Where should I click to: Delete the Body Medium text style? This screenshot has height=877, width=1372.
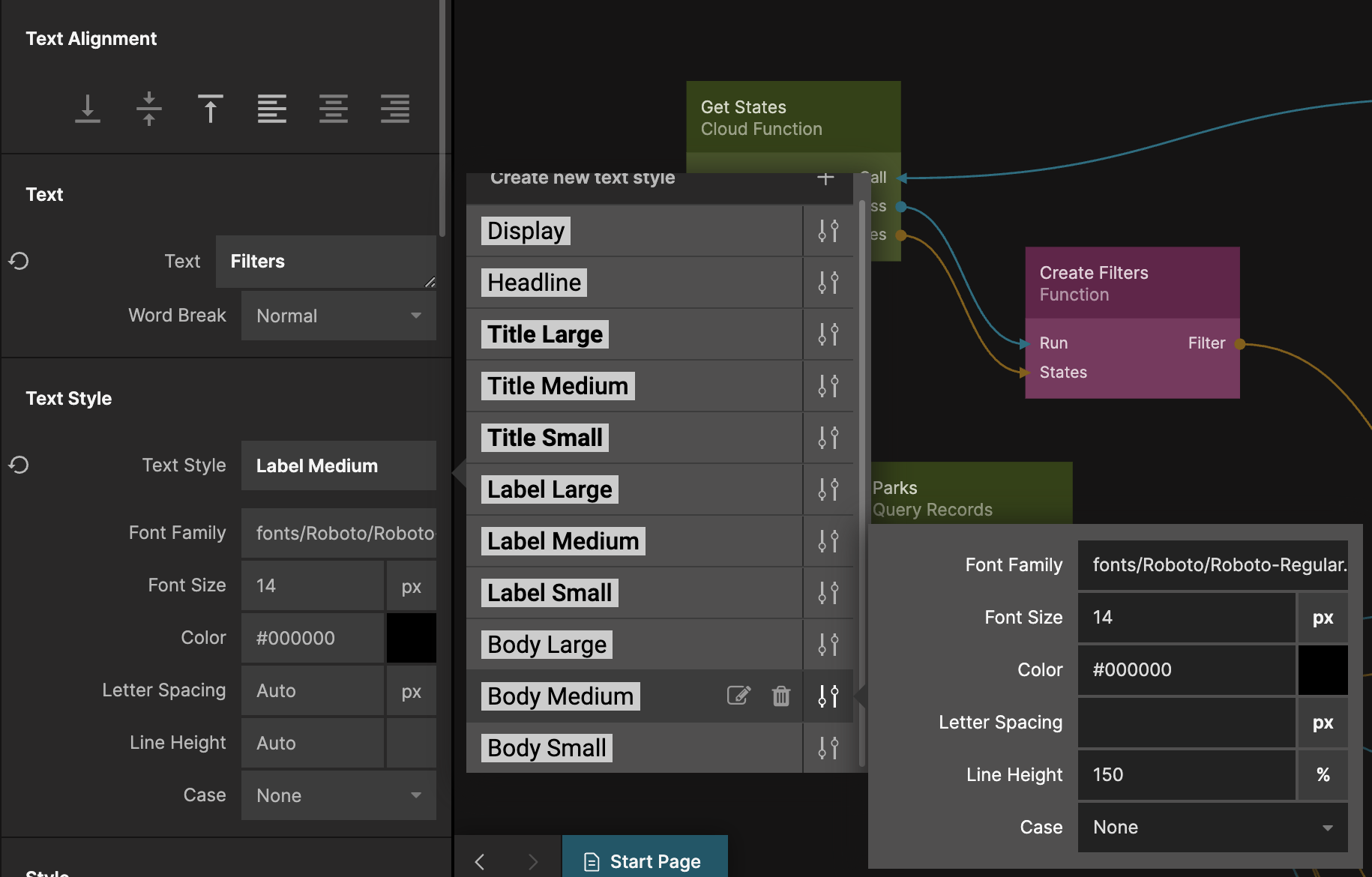click(781, 696)
